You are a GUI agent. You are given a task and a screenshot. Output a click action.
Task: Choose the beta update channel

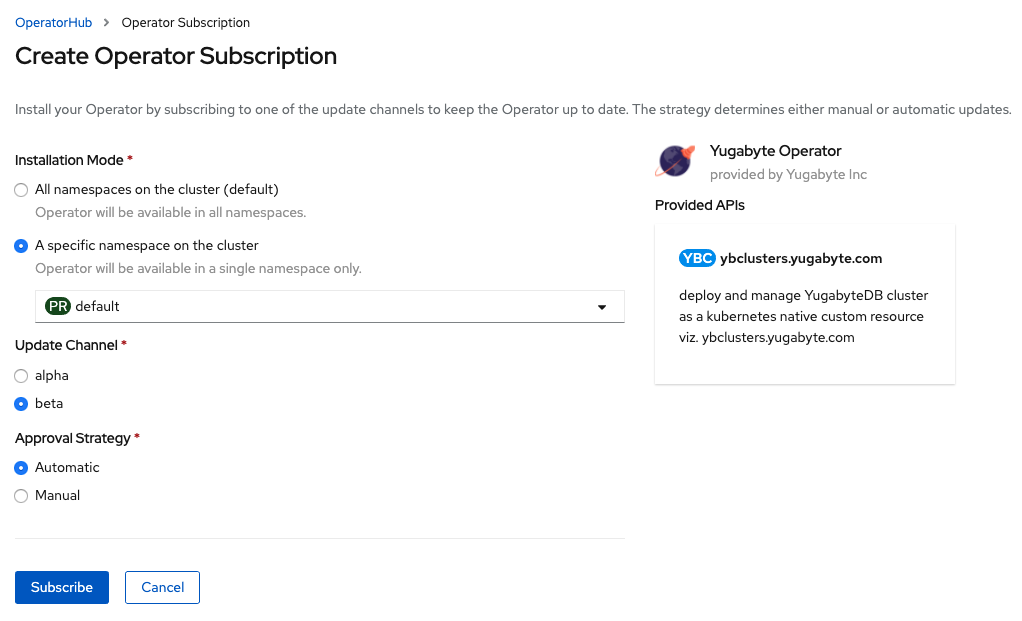(22, 404)
